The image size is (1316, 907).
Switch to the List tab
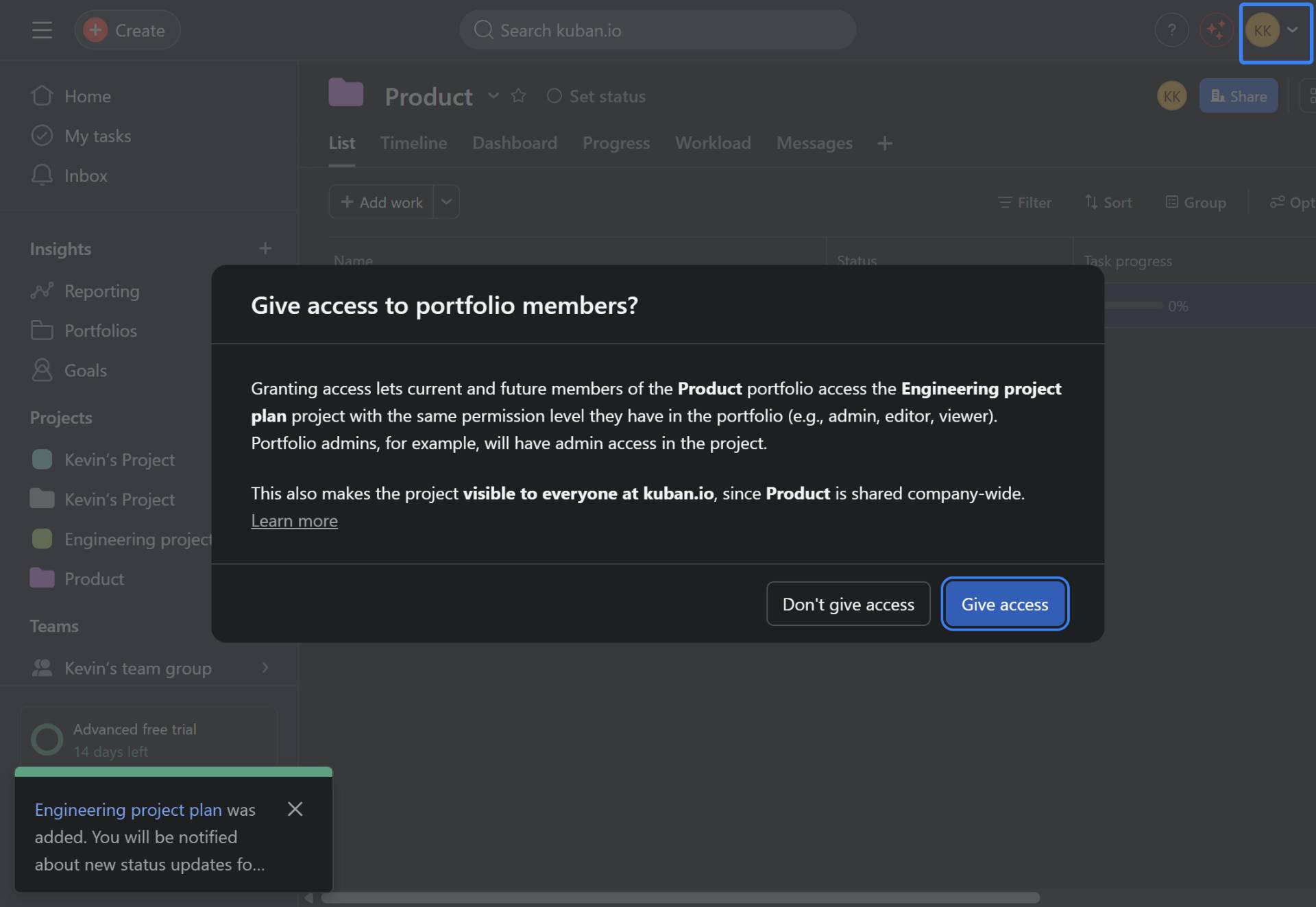[x=341, y=143]
